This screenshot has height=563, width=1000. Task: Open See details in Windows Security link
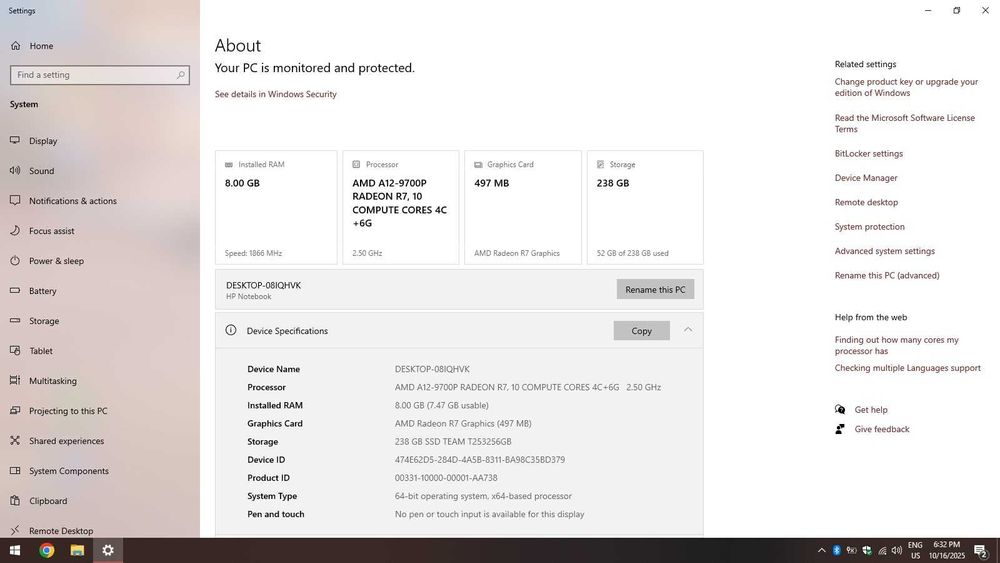[x=275, y=94]
